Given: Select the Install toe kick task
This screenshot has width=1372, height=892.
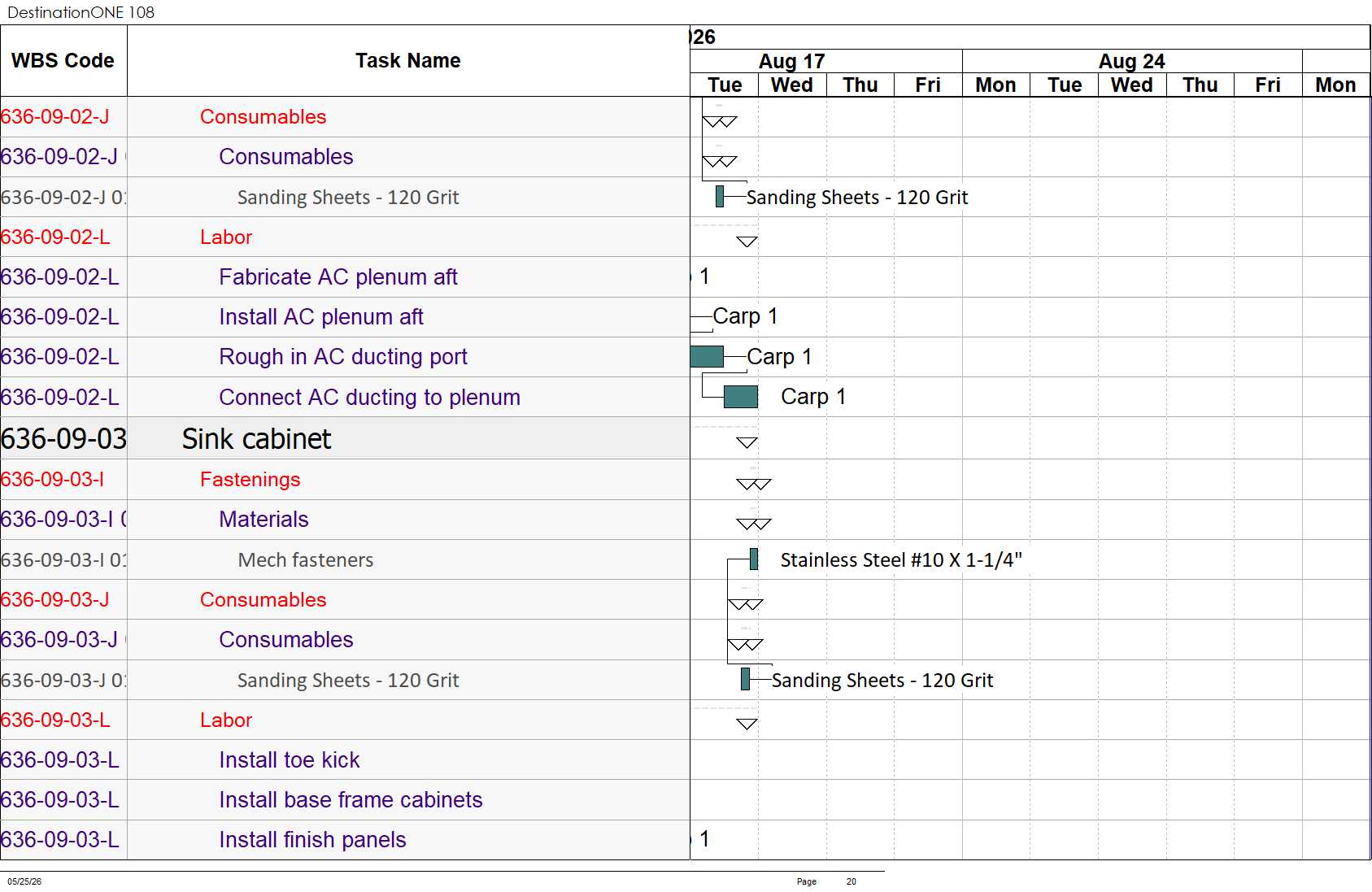Looking at the screenshot, I should coord(290,760).
